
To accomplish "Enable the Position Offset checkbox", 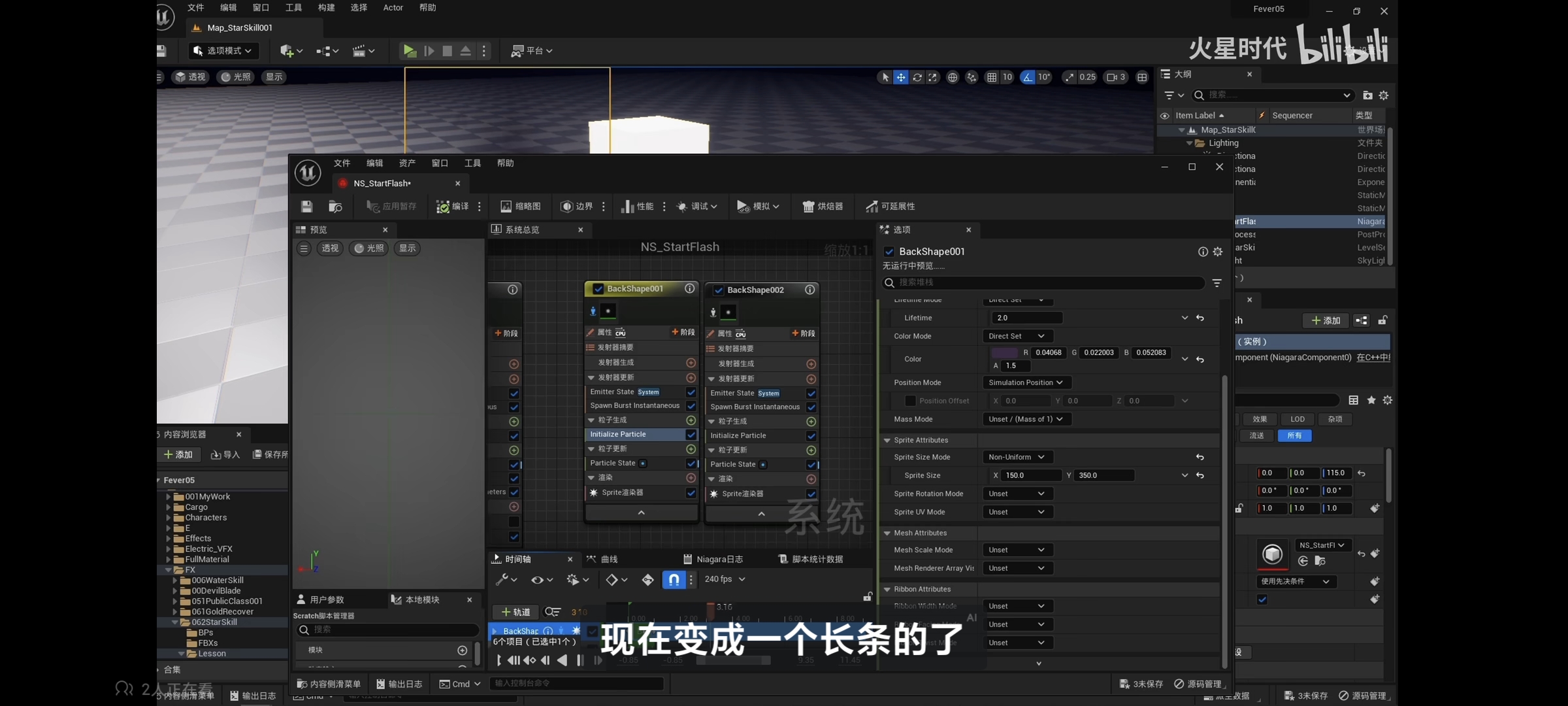I will click(909, 401).
